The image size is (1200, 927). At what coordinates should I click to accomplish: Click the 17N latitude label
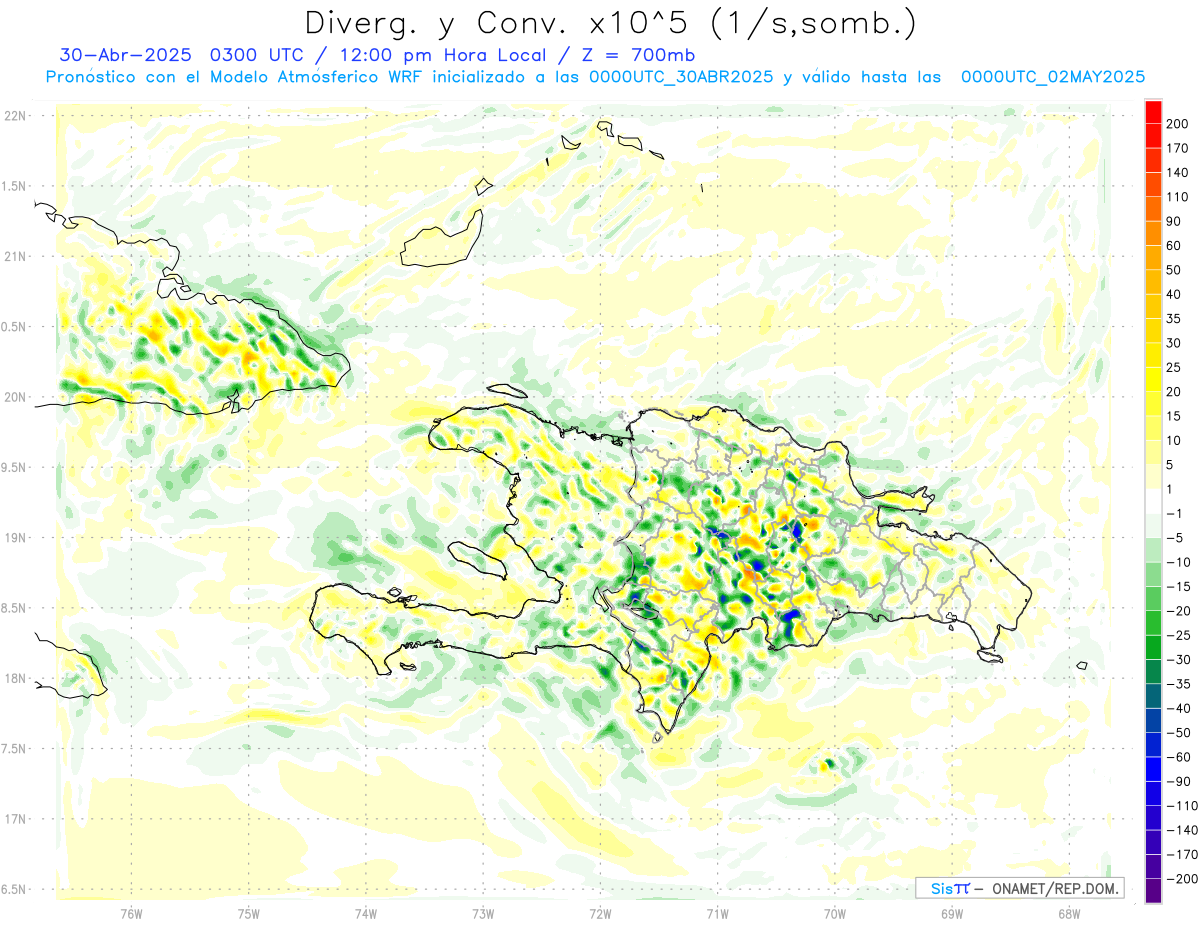(15, 819)
